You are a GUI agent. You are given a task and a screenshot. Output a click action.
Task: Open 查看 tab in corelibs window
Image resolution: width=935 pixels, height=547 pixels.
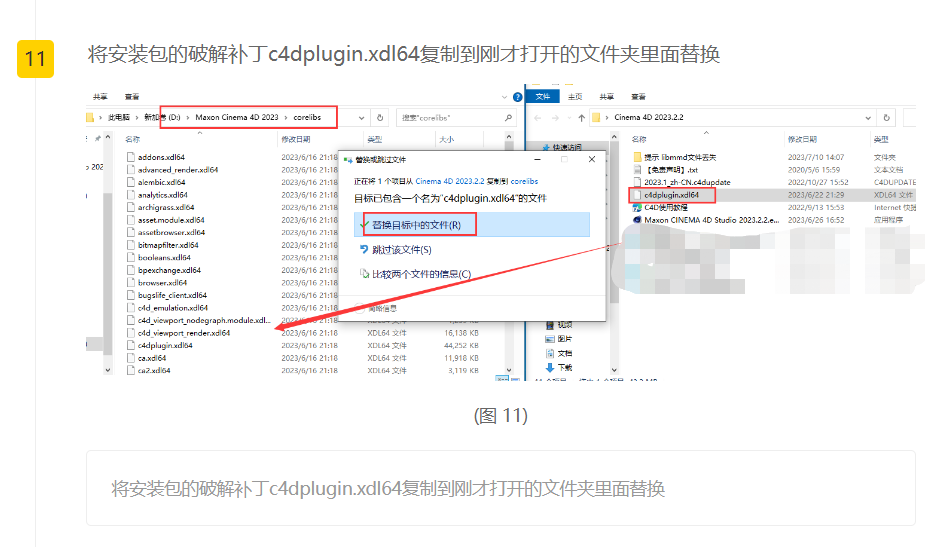[x=132, y=97]
